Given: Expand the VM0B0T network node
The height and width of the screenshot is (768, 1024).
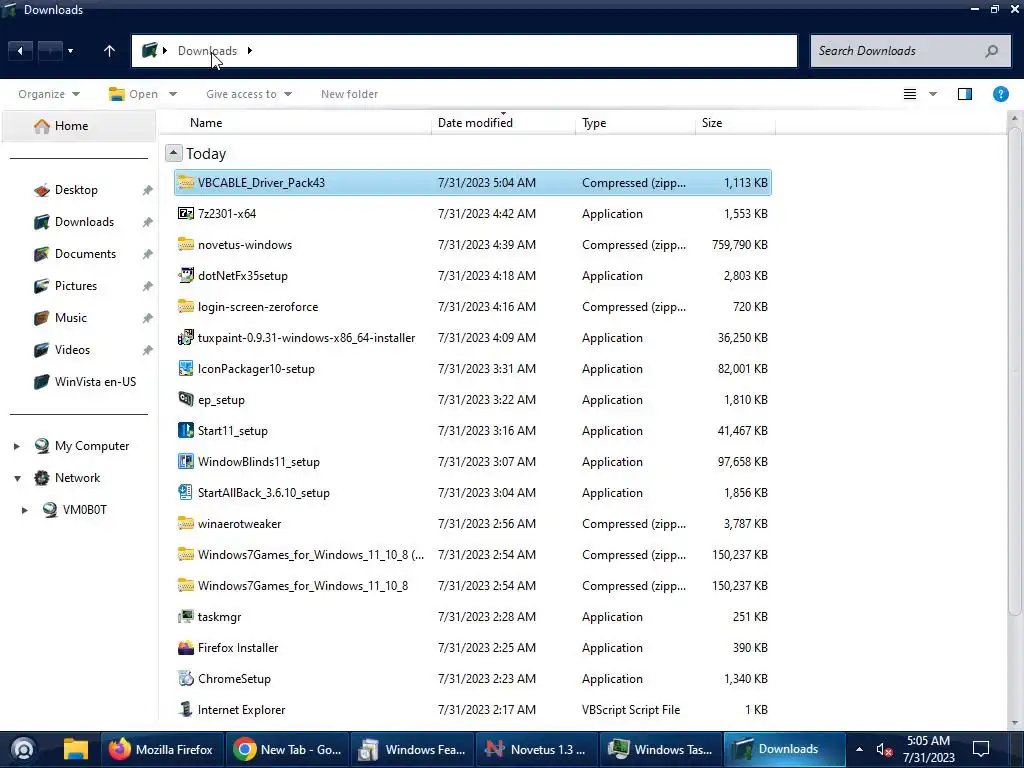Looking at the screenshot, I should tap(25, 510).
